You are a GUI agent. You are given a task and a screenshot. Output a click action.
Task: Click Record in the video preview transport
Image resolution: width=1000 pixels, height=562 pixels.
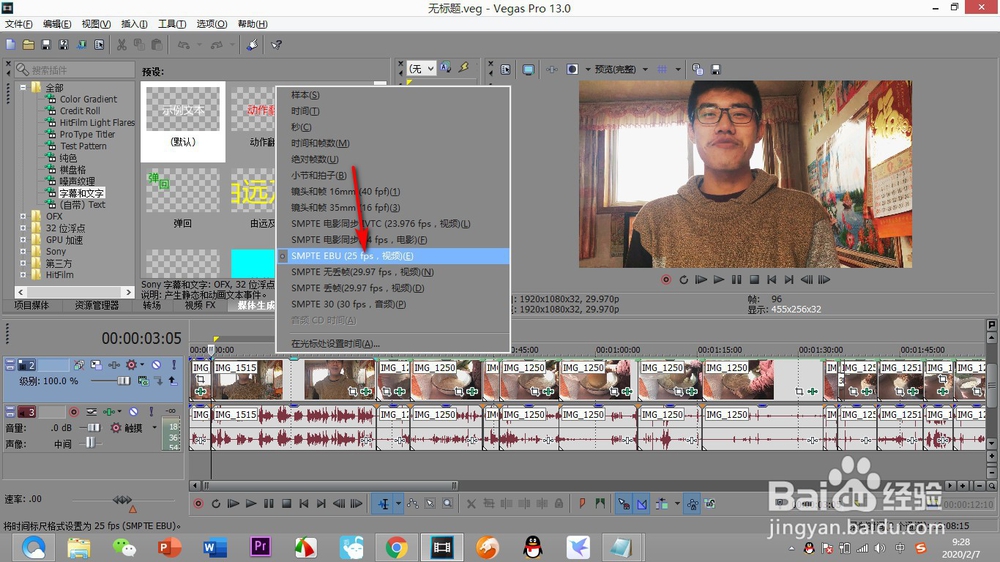click(x=666, y=279)
